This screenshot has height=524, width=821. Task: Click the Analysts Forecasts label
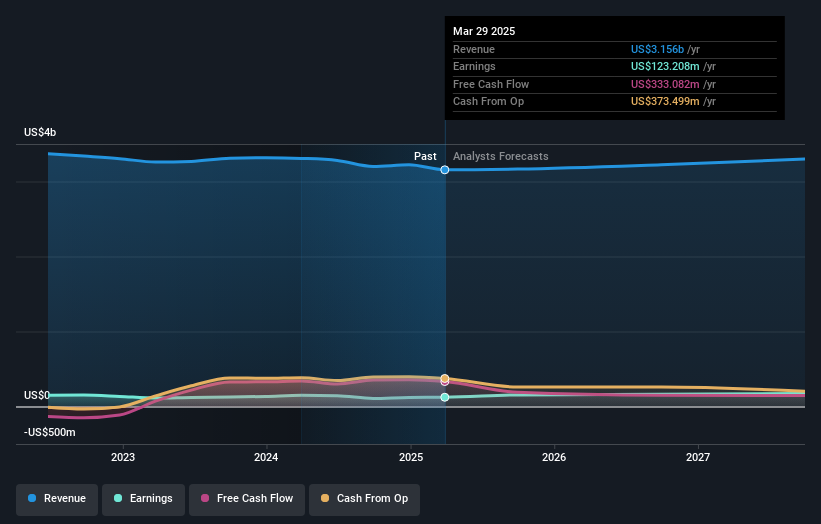501,156
